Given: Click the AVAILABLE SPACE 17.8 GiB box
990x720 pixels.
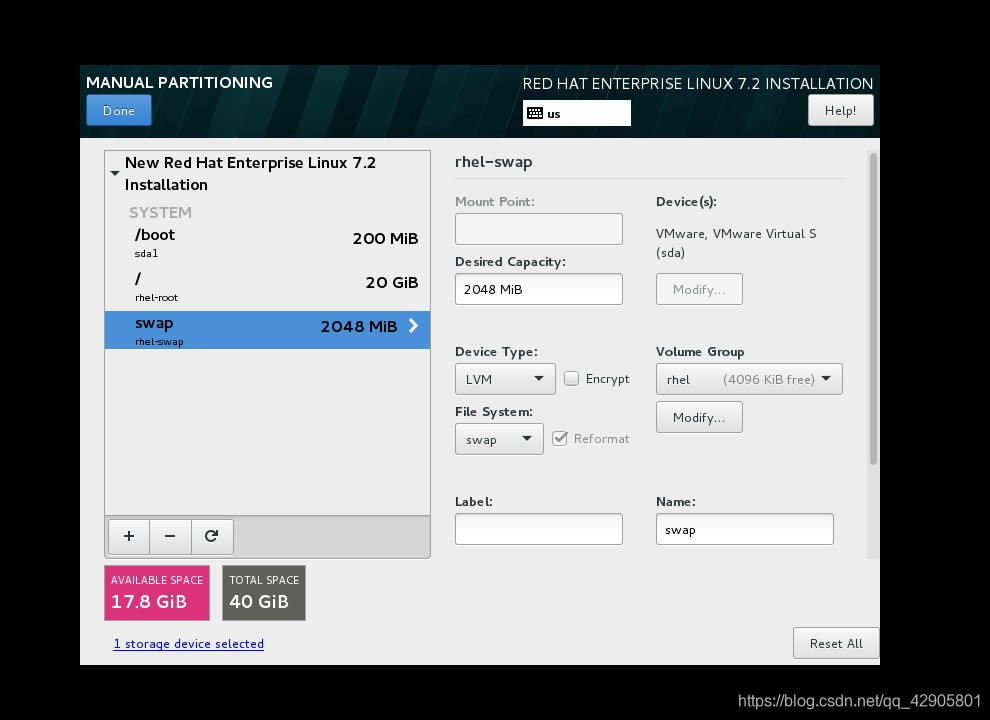Looking at the screenshot, I should (157, 592).
